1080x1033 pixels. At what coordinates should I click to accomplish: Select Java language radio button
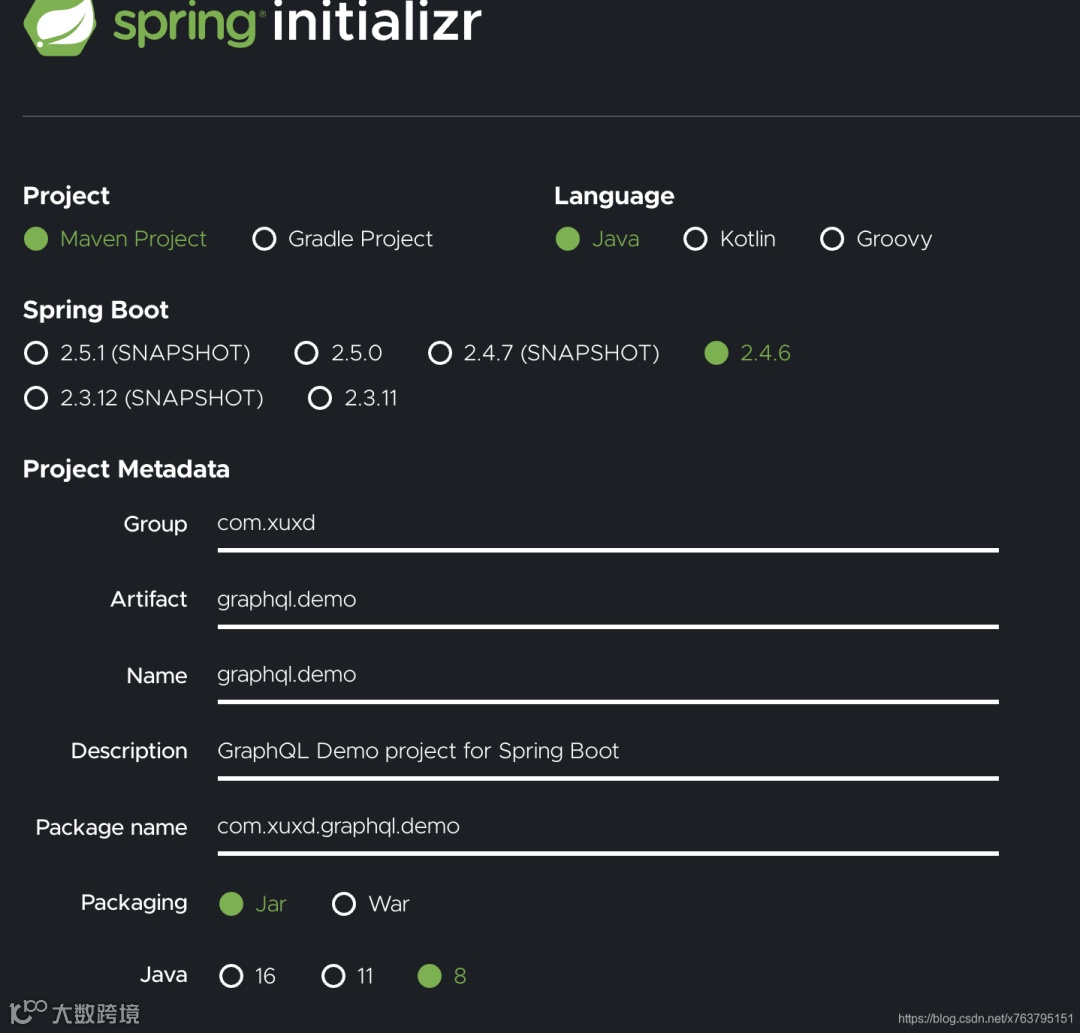(568, 239)
